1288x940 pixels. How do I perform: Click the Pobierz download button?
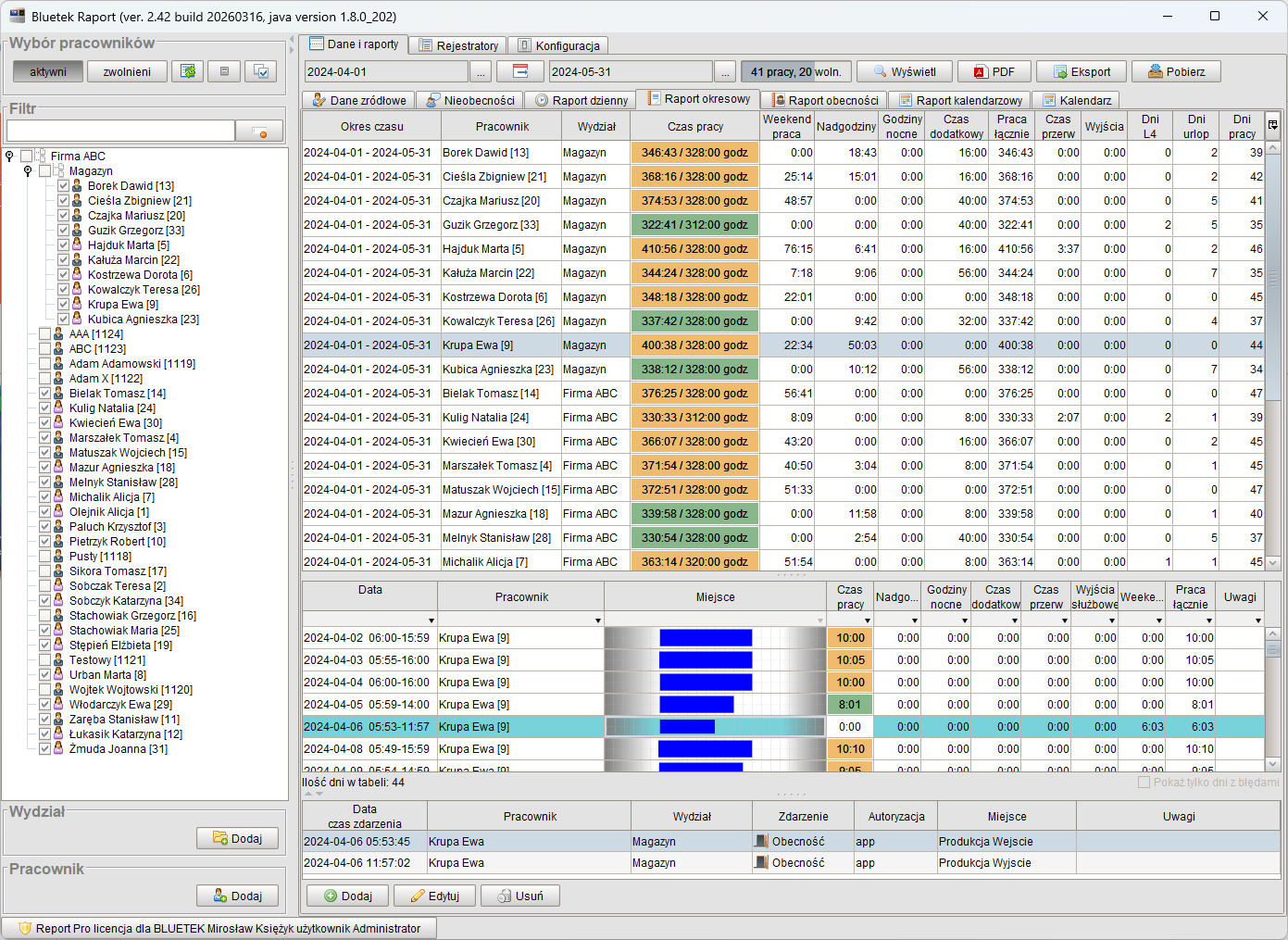(x=1176, y=71)
